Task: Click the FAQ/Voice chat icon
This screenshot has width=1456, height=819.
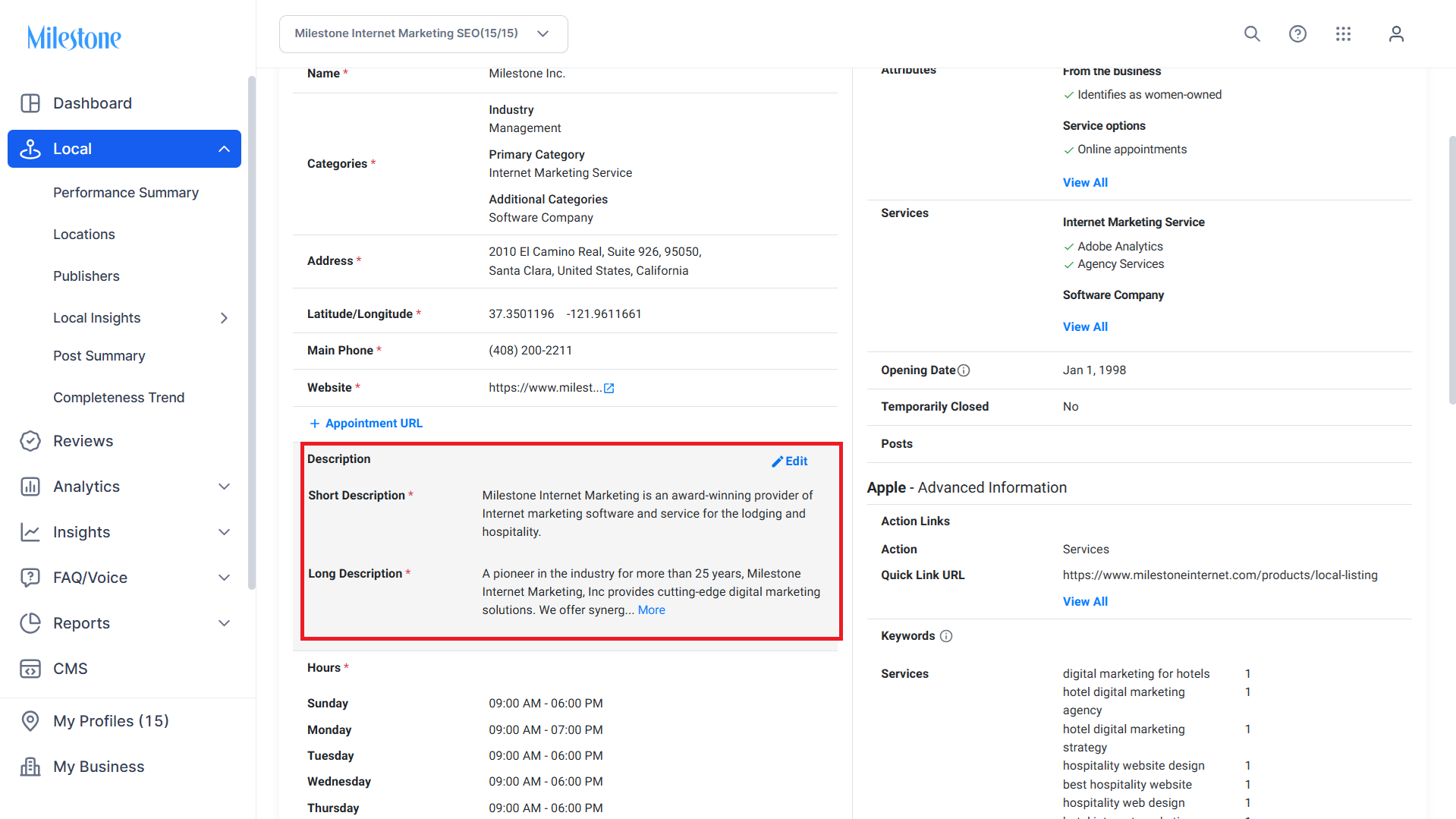Action: (30, 578)
